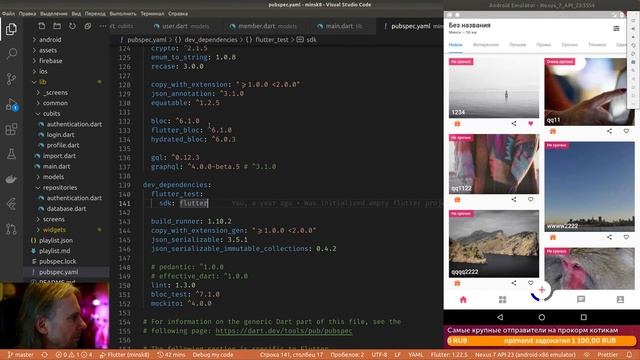The width and height of the screenshot is (640, 360).
Task: Open grid categories in app bottom bar
Action: coord(502,300)
